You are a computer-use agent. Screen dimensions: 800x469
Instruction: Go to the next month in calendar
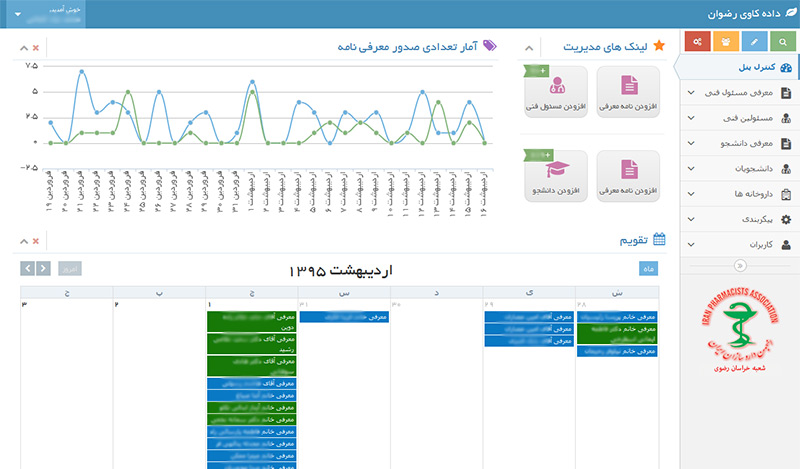tap(28, 268)
